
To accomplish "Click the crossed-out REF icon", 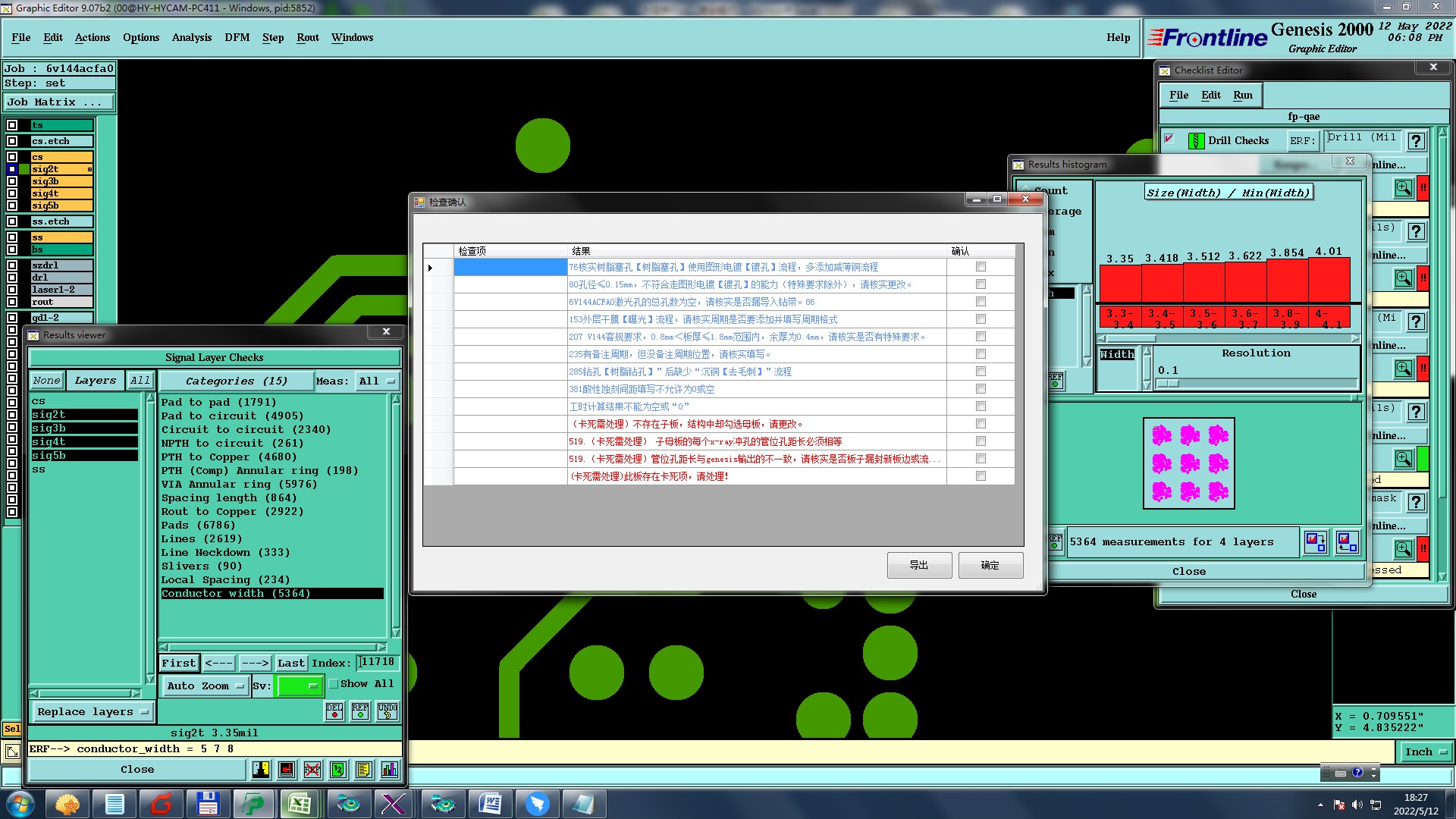I will click(312, 770).
